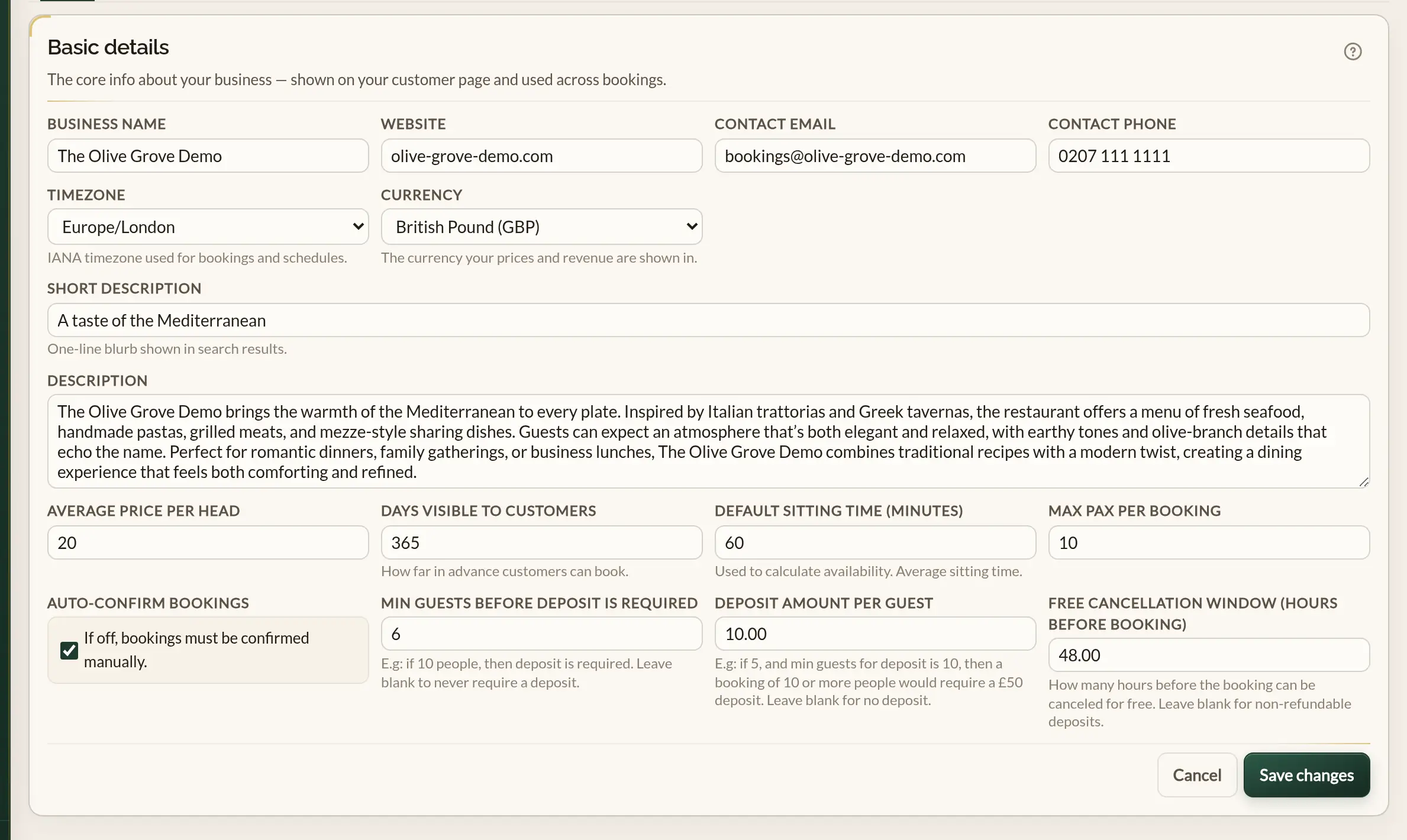Click inside the Description textarea
This screenshot has width=1407, height=840.
click(708, 441)
